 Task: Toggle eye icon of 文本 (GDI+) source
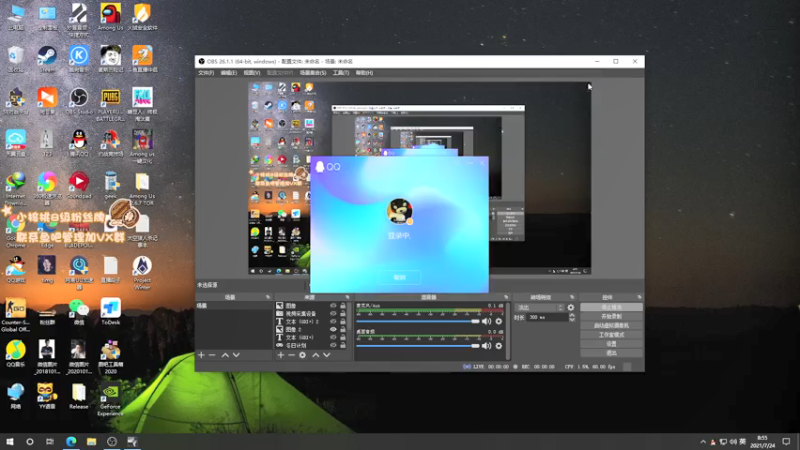tap(333, 337)
